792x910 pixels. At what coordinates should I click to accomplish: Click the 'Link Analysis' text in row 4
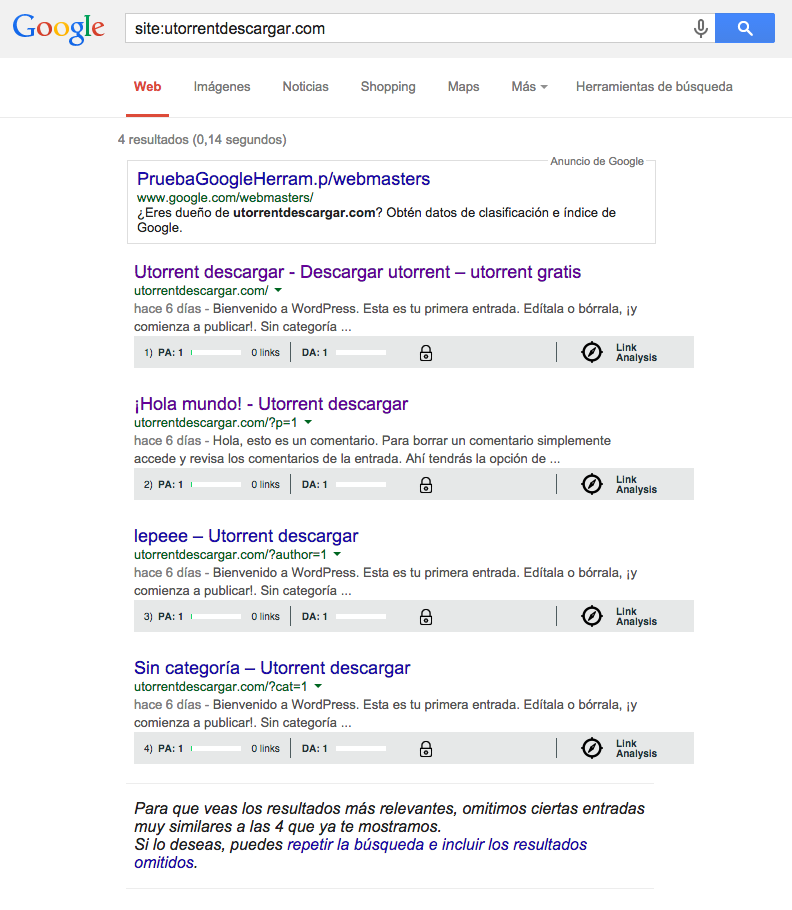click(x=637, y=748)
